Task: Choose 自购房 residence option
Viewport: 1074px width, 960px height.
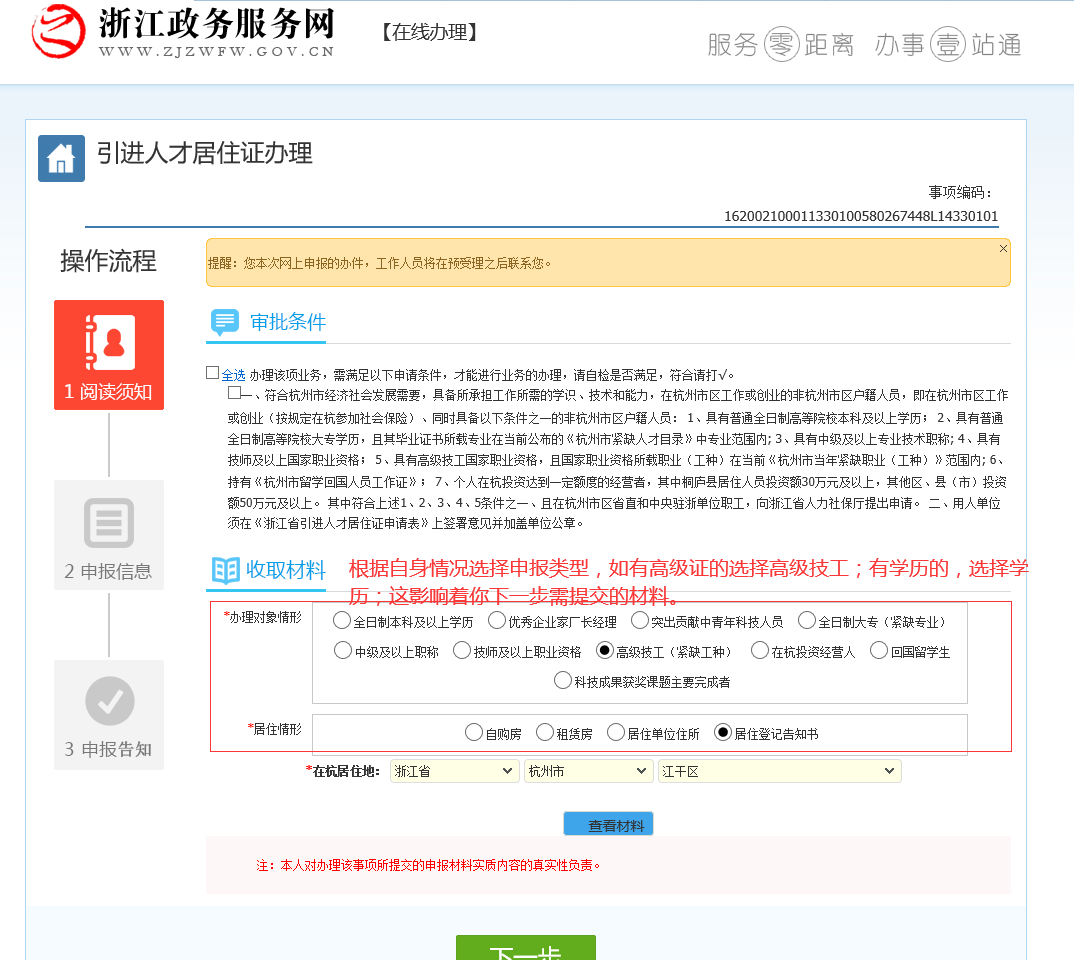Action: 473,733
